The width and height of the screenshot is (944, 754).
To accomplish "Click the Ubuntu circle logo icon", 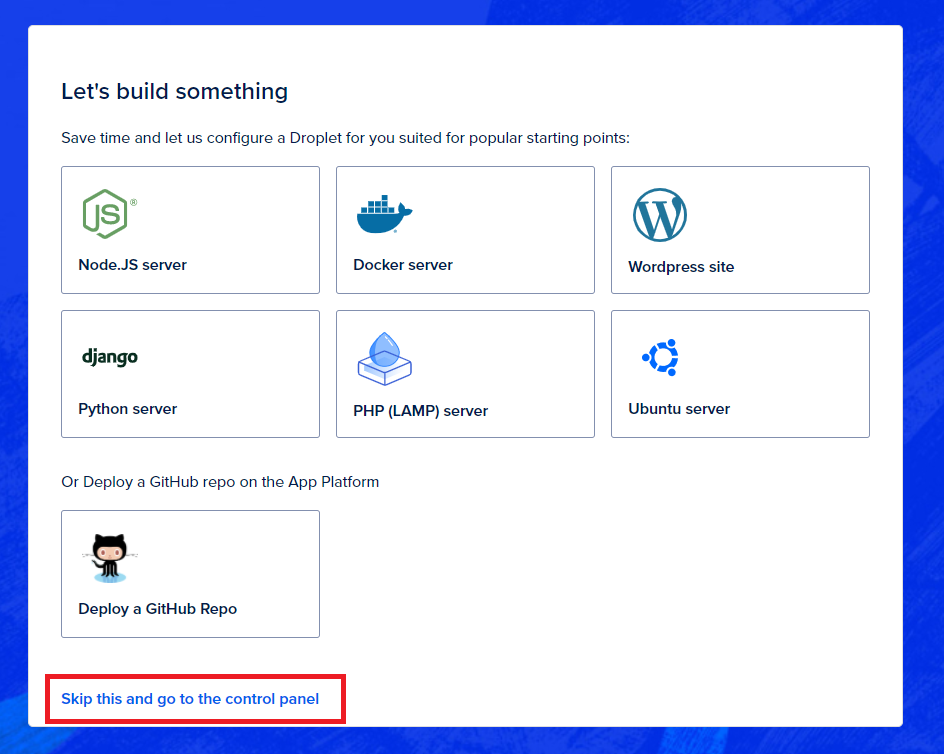I will click(x=660, y=357).
